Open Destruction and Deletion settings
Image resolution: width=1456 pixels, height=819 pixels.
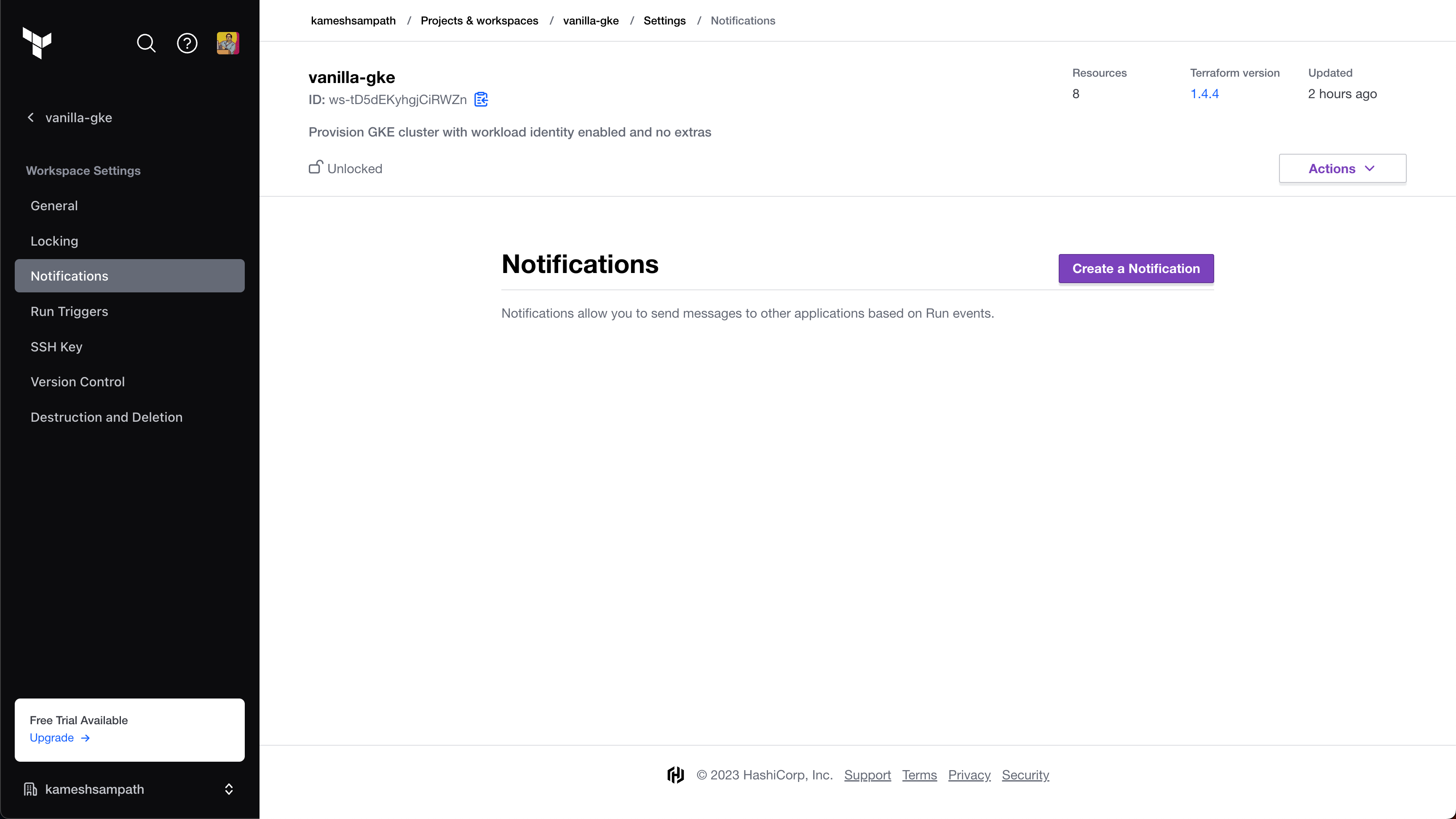pos(106,417)
